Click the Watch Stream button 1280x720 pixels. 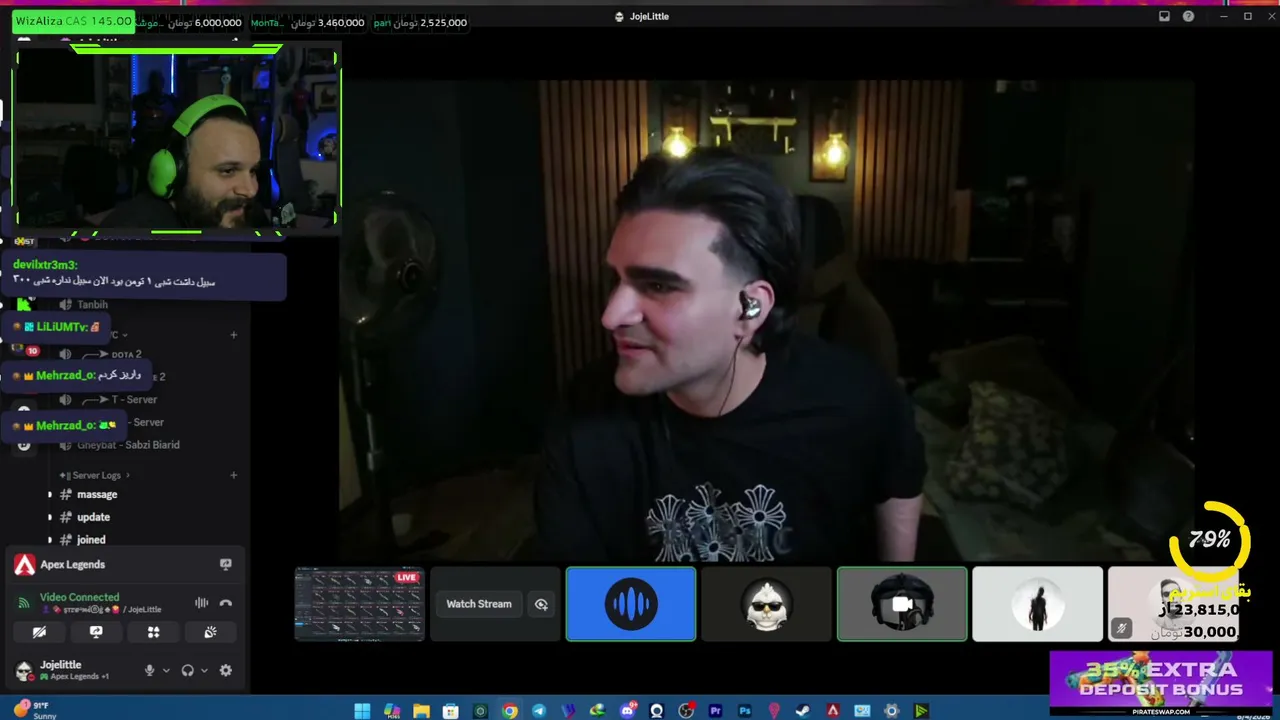[479, 604]
